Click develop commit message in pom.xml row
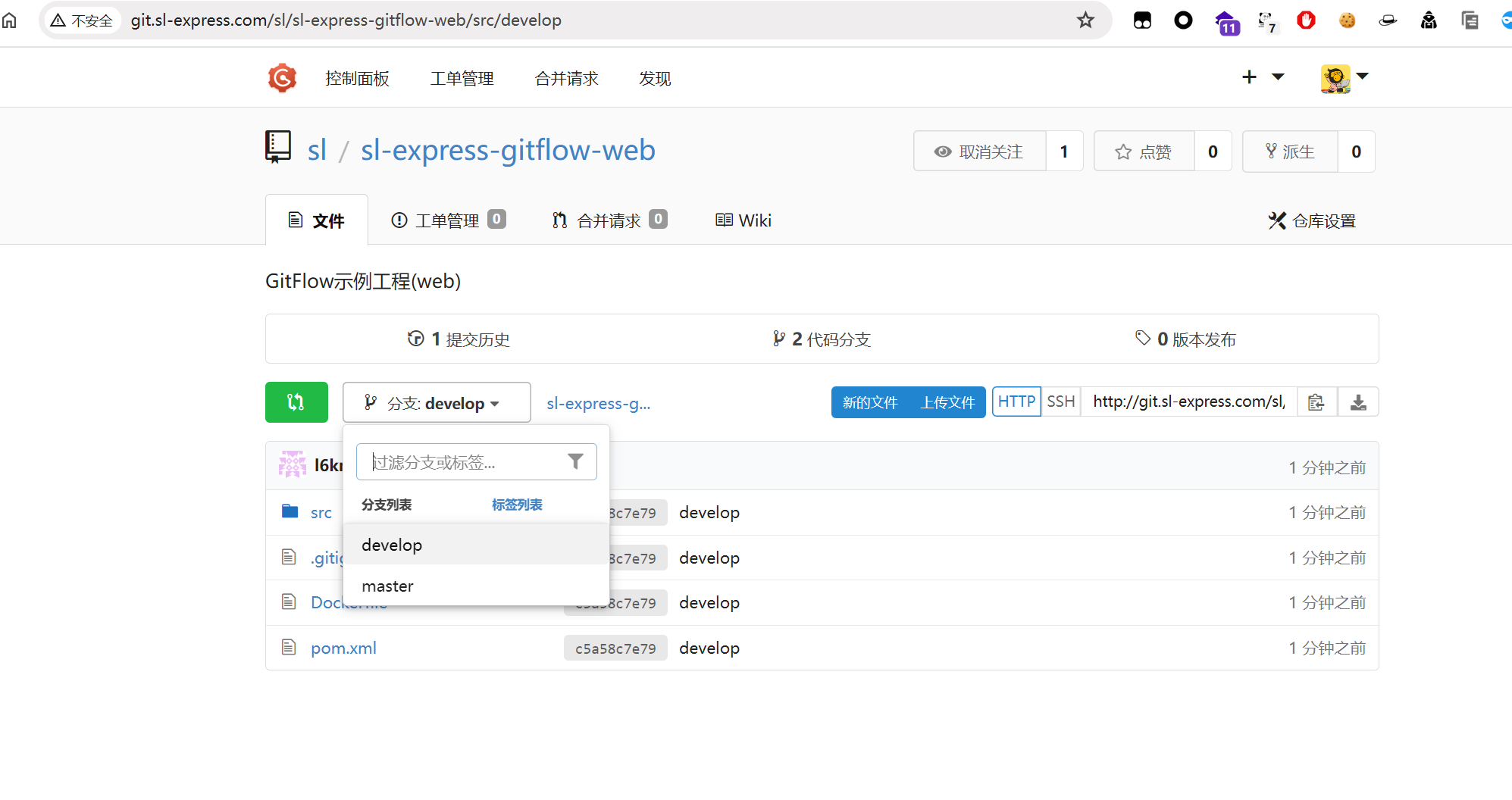The height and width of the screenshot is (800, 1512). (x=709, y=648)
